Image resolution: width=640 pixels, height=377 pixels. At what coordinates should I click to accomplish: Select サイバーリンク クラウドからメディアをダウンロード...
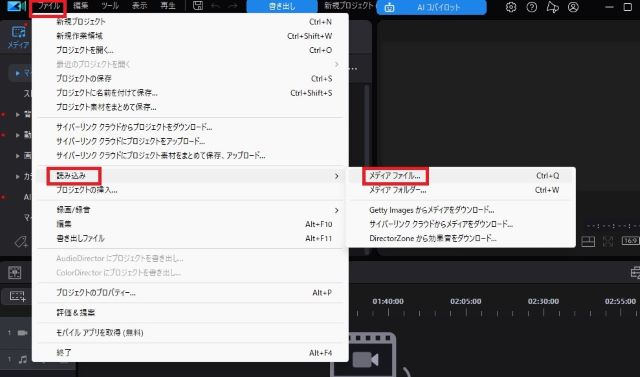click(x=461, y=224)
